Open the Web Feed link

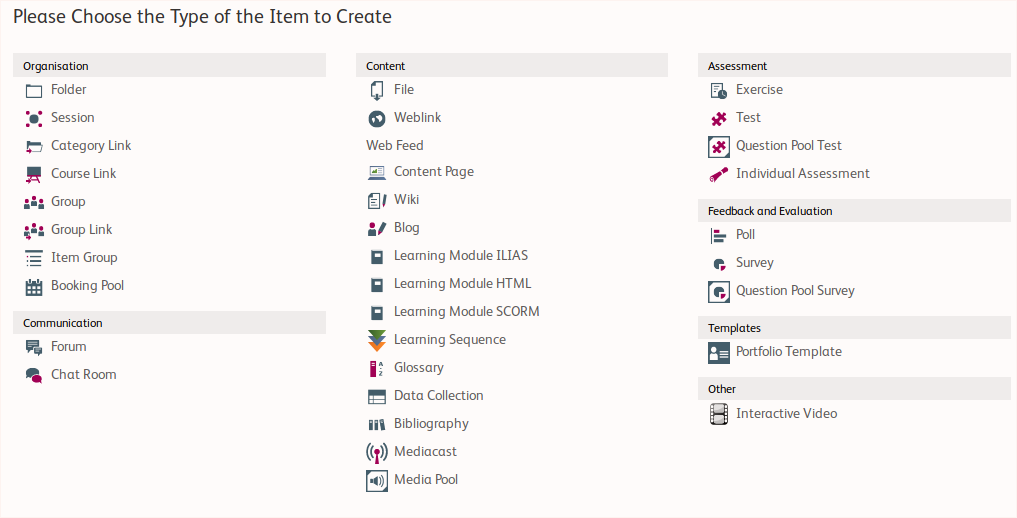394,145
